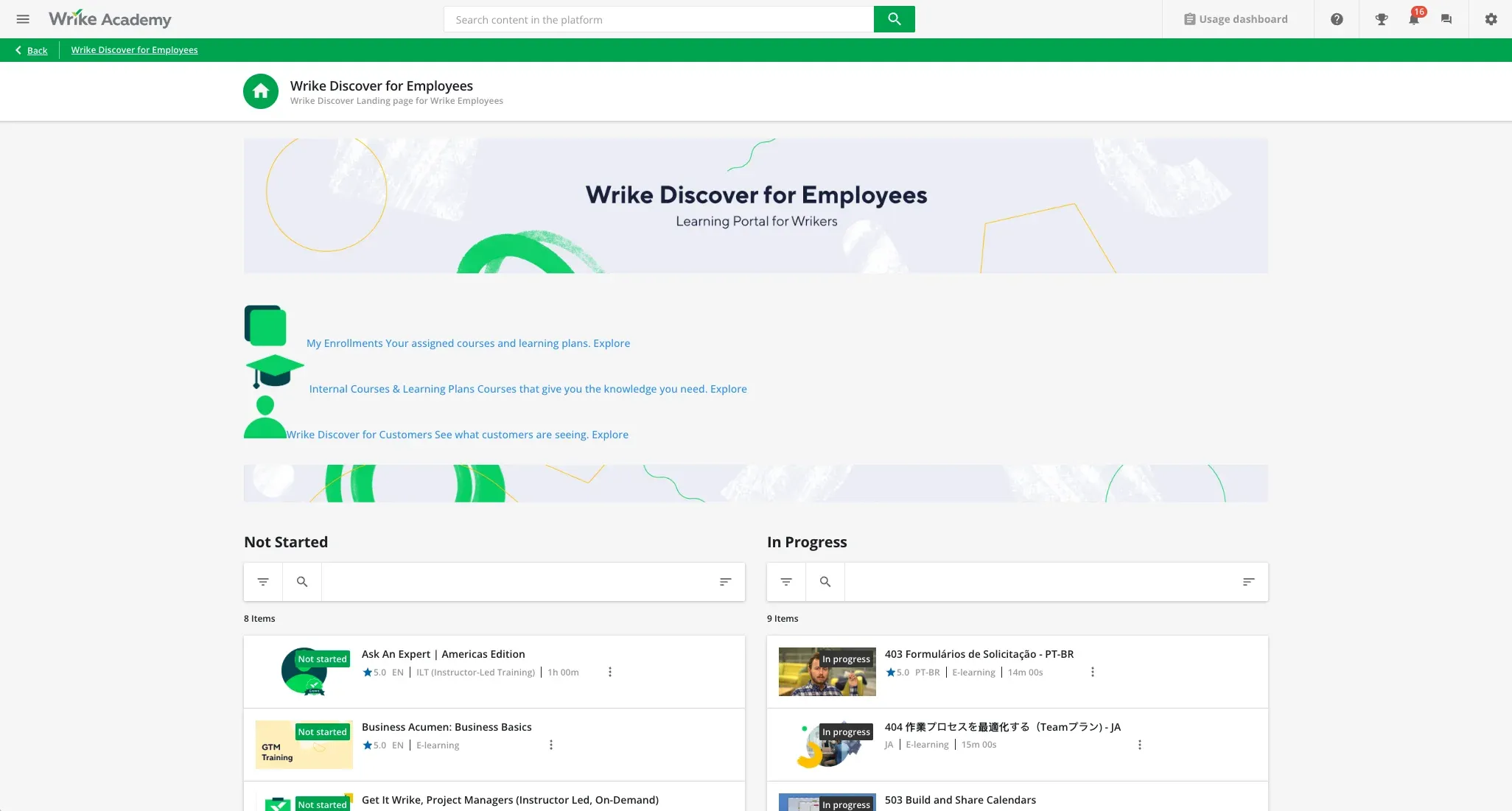Screen dimensions: 1512x811
Task: Click the Back link
Action: (x=37, y=50)
